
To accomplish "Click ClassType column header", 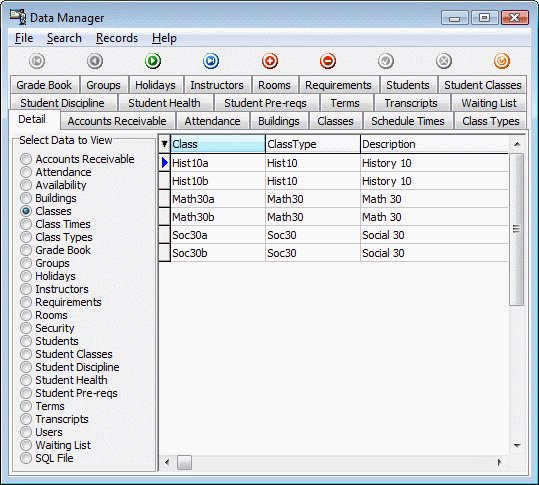I will [x=313, y=144].
